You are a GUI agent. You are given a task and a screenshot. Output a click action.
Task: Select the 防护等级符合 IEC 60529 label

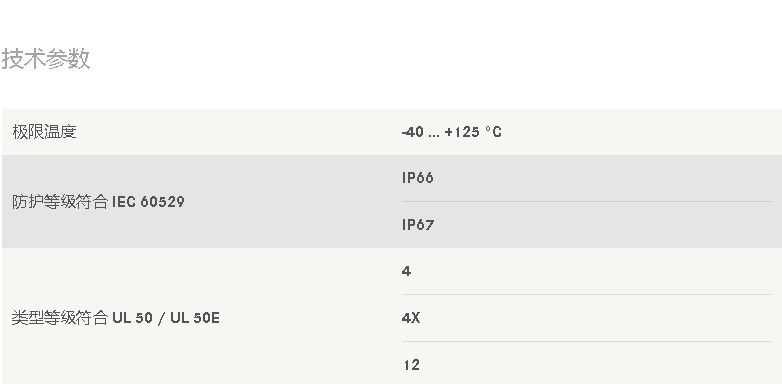click(x=98, y=202)
